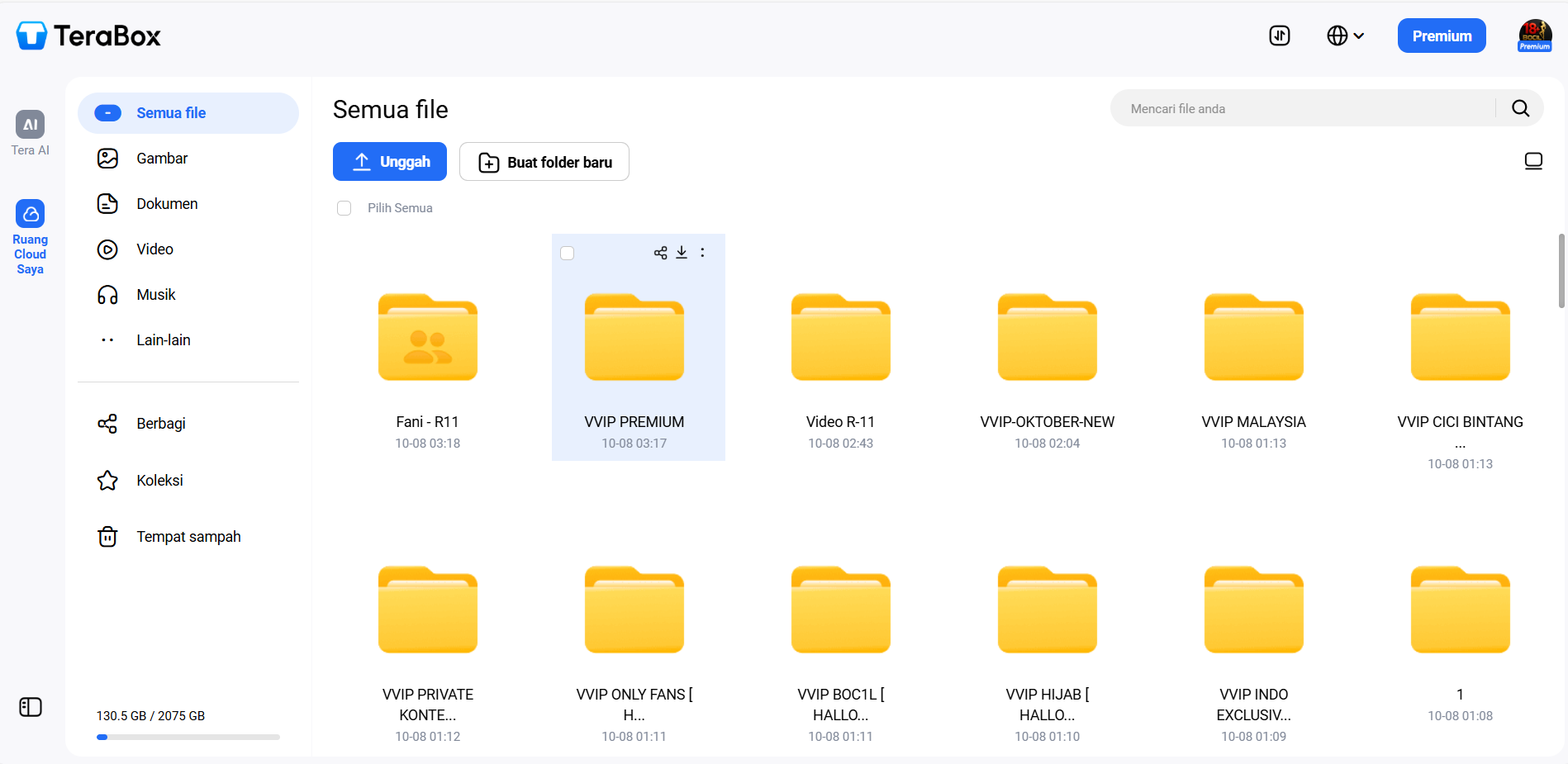This screenshot has height=764, width=1568.
Task: Click Buat folder baru button
Action: [x=544, y=162]
